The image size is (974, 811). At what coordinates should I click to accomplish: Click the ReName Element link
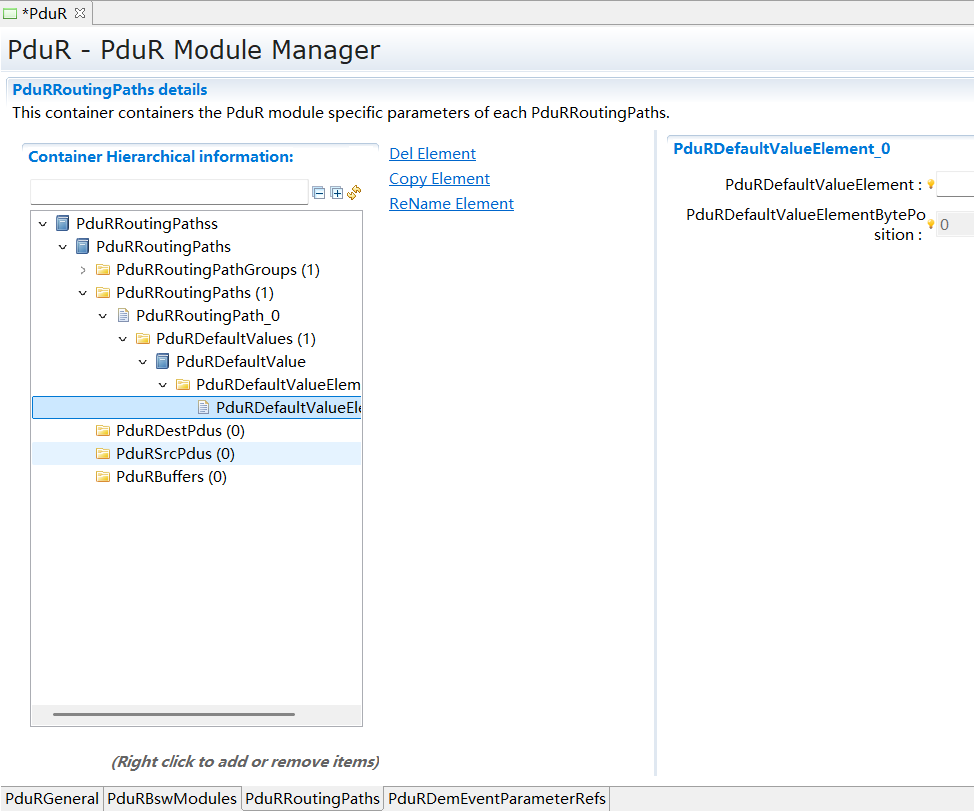click(452, 203)
